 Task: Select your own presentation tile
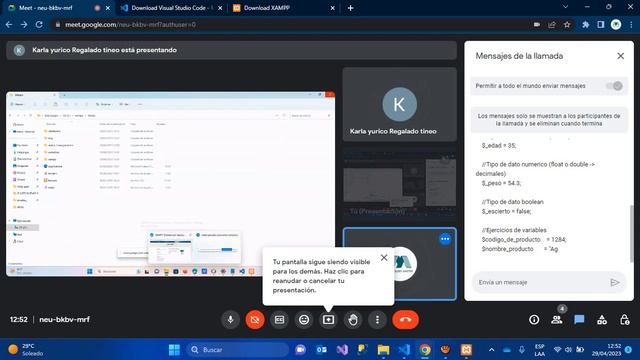point(400,185)
